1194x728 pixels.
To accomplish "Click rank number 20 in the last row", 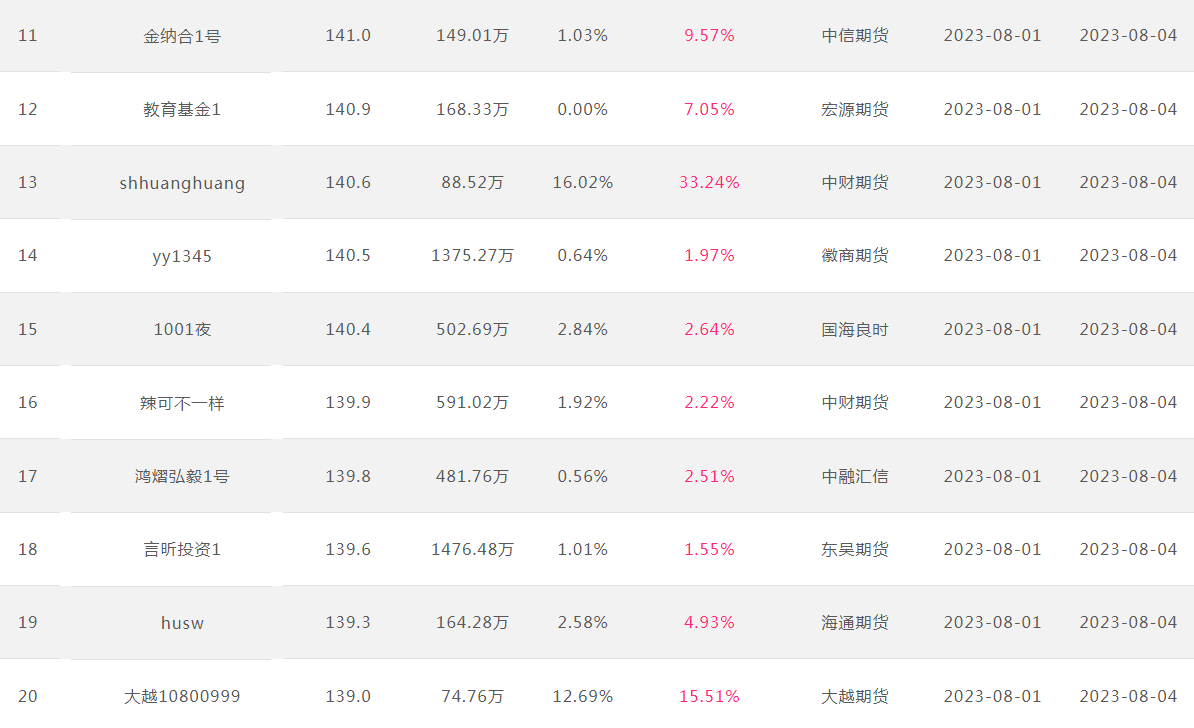I will (x=27, y=697).
